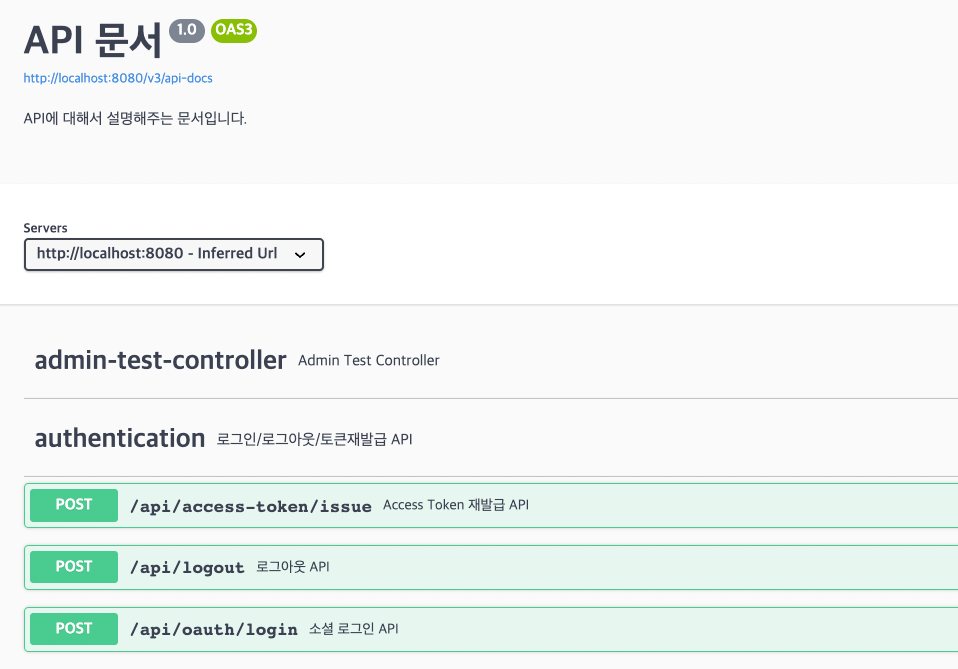Viewport: 958px width, 669px height.
Task: Click the 1.0 version badge
Action: point(186,31)
